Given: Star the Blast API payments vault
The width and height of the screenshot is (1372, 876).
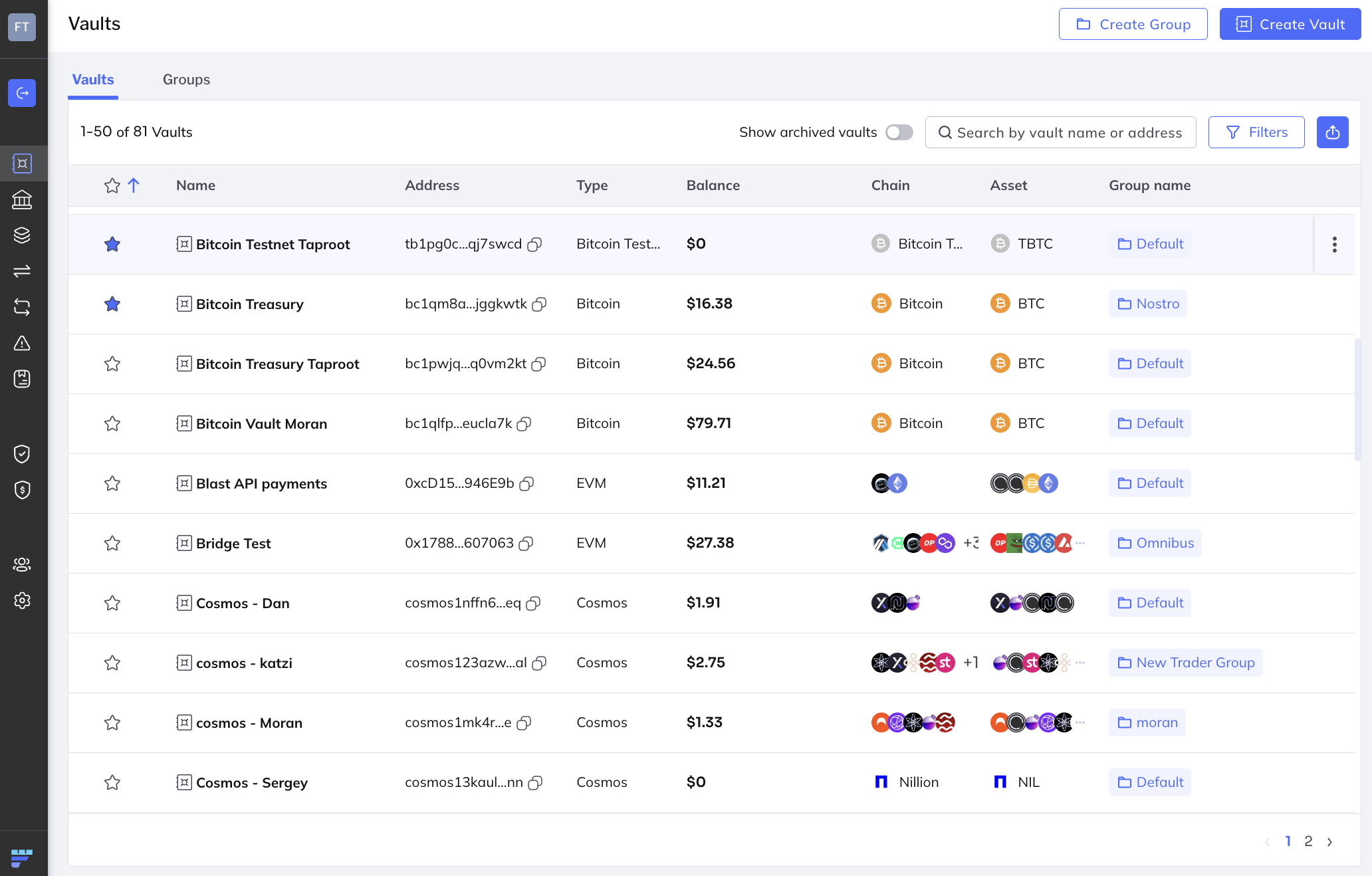Looking at the screenshot, I should pos(112,484).
